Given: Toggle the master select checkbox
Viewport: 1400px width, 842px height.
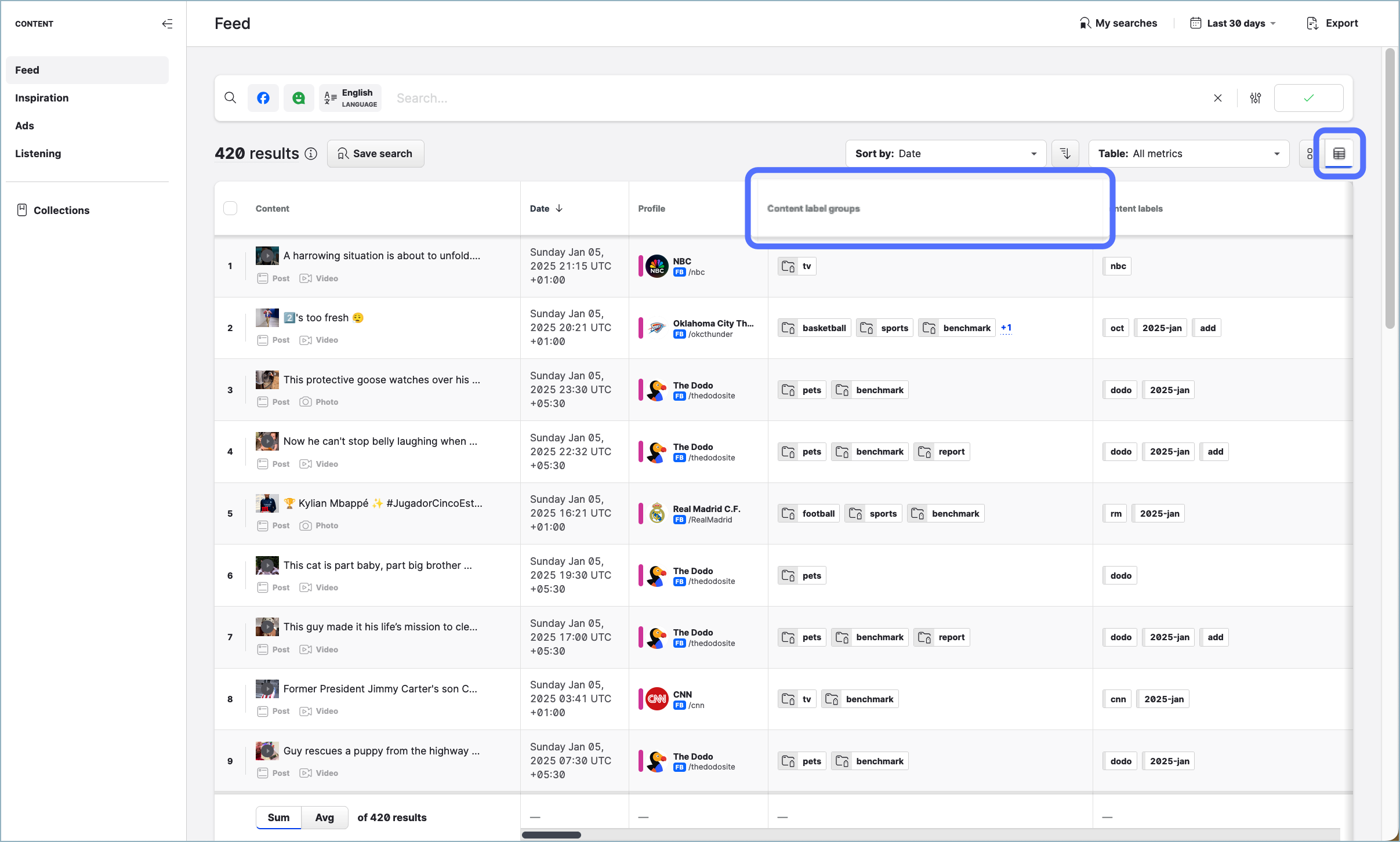Looking at the screenshot, I should coord(230,208).
